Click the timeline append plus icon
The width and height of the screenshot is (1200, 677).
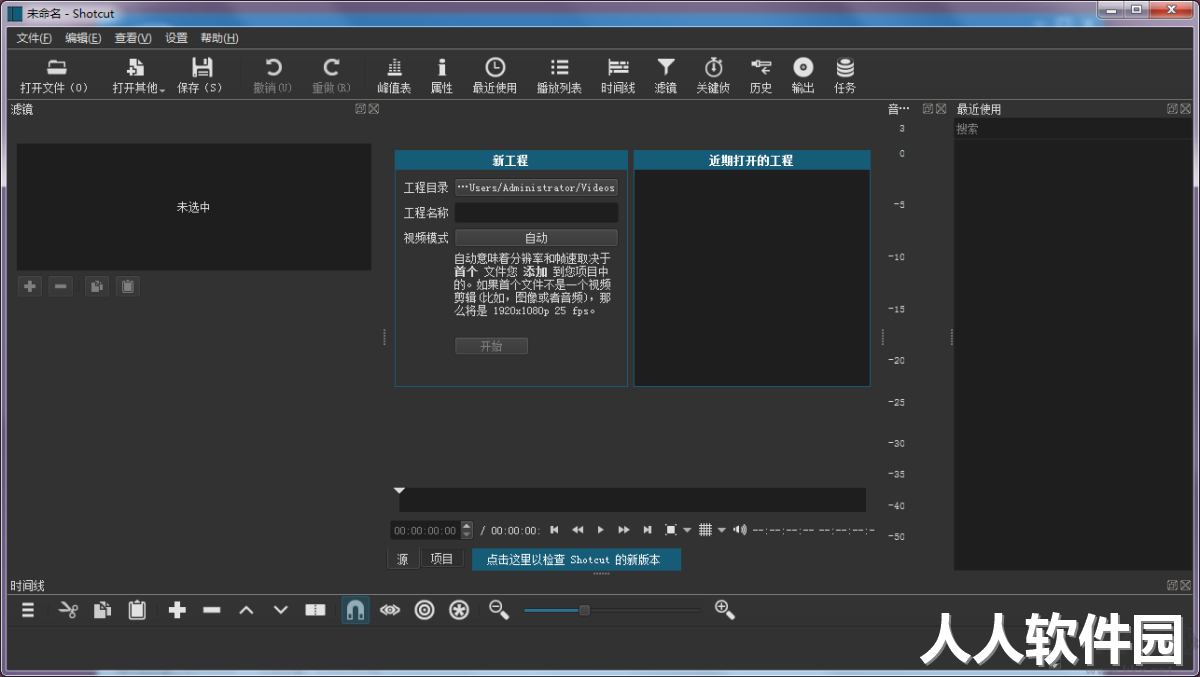[x=177, y=610]
